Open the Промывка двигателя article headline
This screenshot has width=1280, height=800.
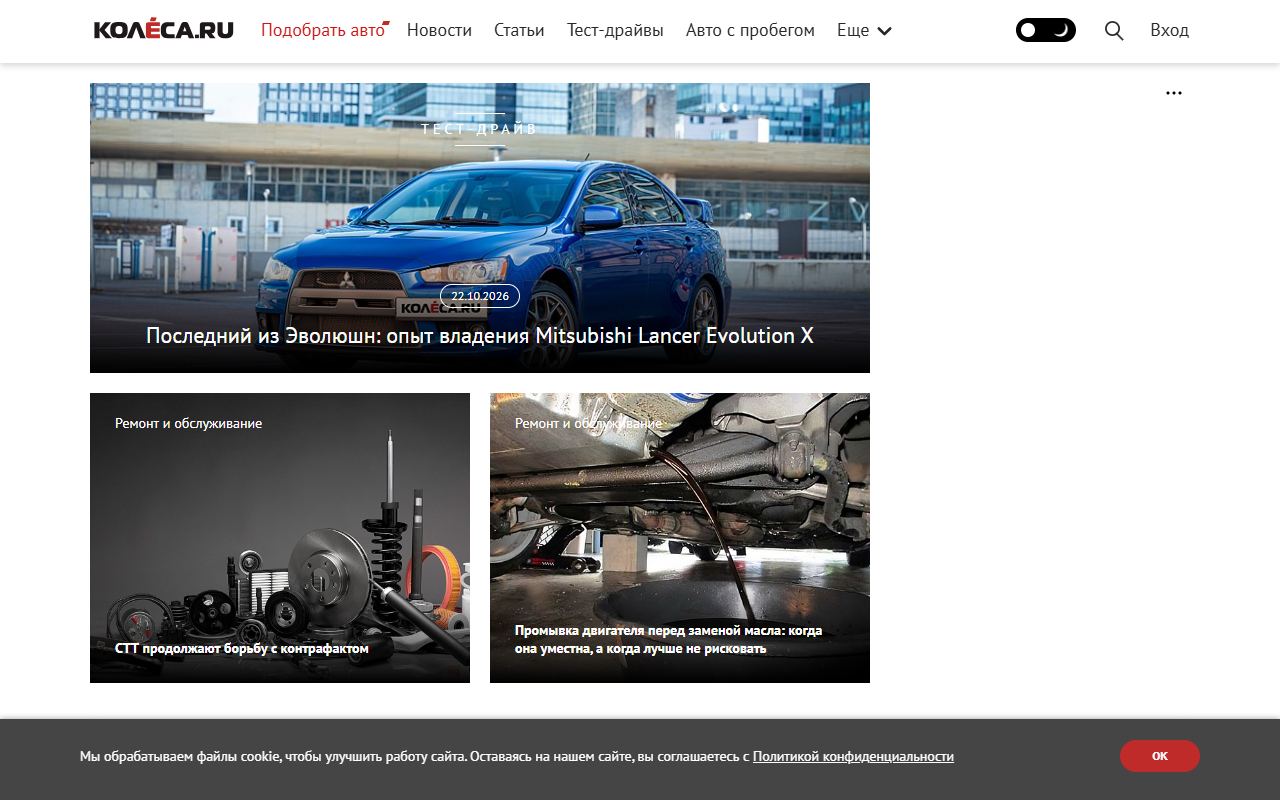pyautogui.click(x=669, y=639)
